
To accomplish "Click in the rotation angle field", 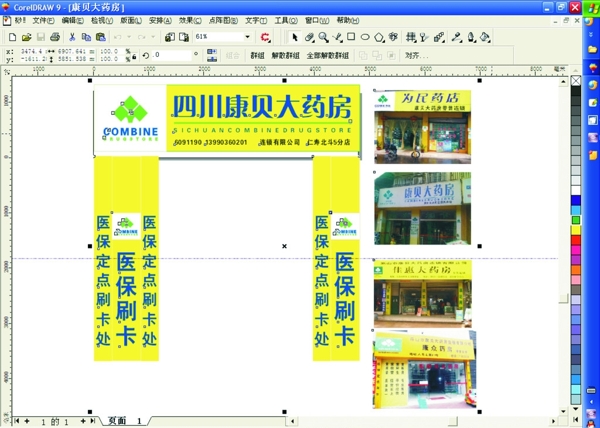I will click(x=171, y=55).
